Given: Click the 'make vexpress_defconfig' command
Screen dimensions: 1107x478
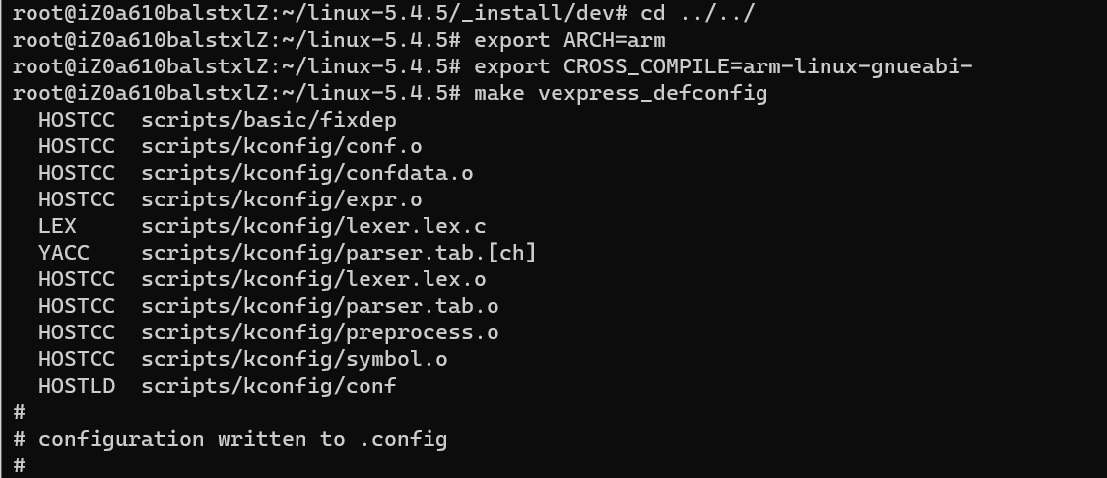Looking at the screenshot, I should [620, 93].
